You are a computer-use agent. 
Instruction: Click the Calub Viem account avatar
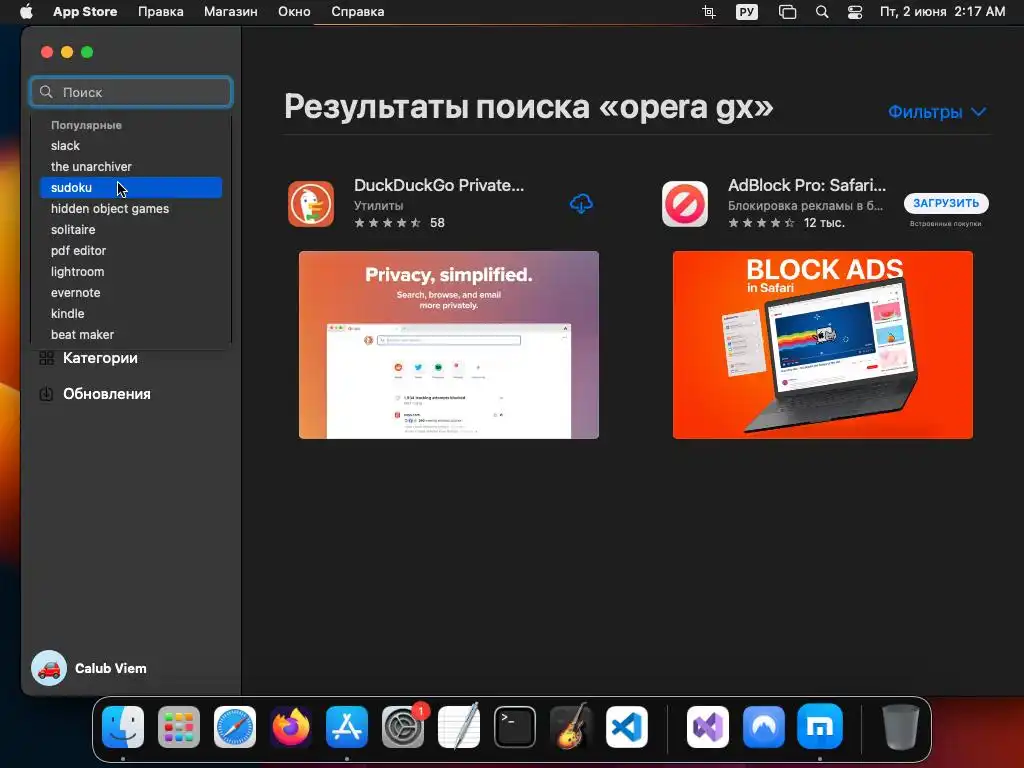49,668
